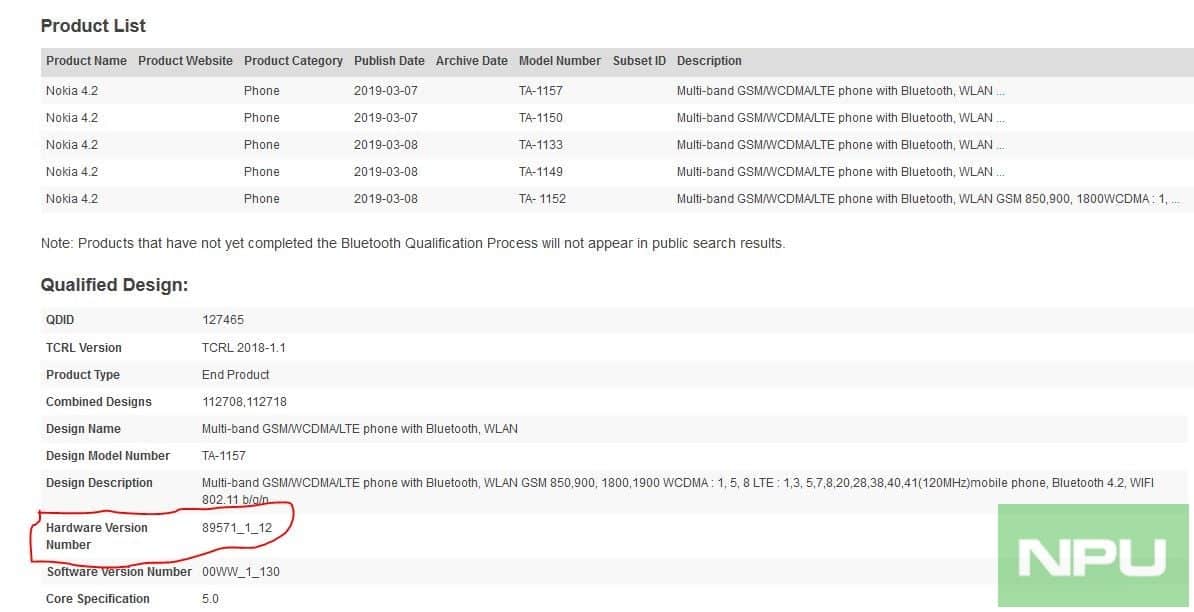
Task: Select the Subset ID column header
Action: pyautogui.click(x=639, y=61)
